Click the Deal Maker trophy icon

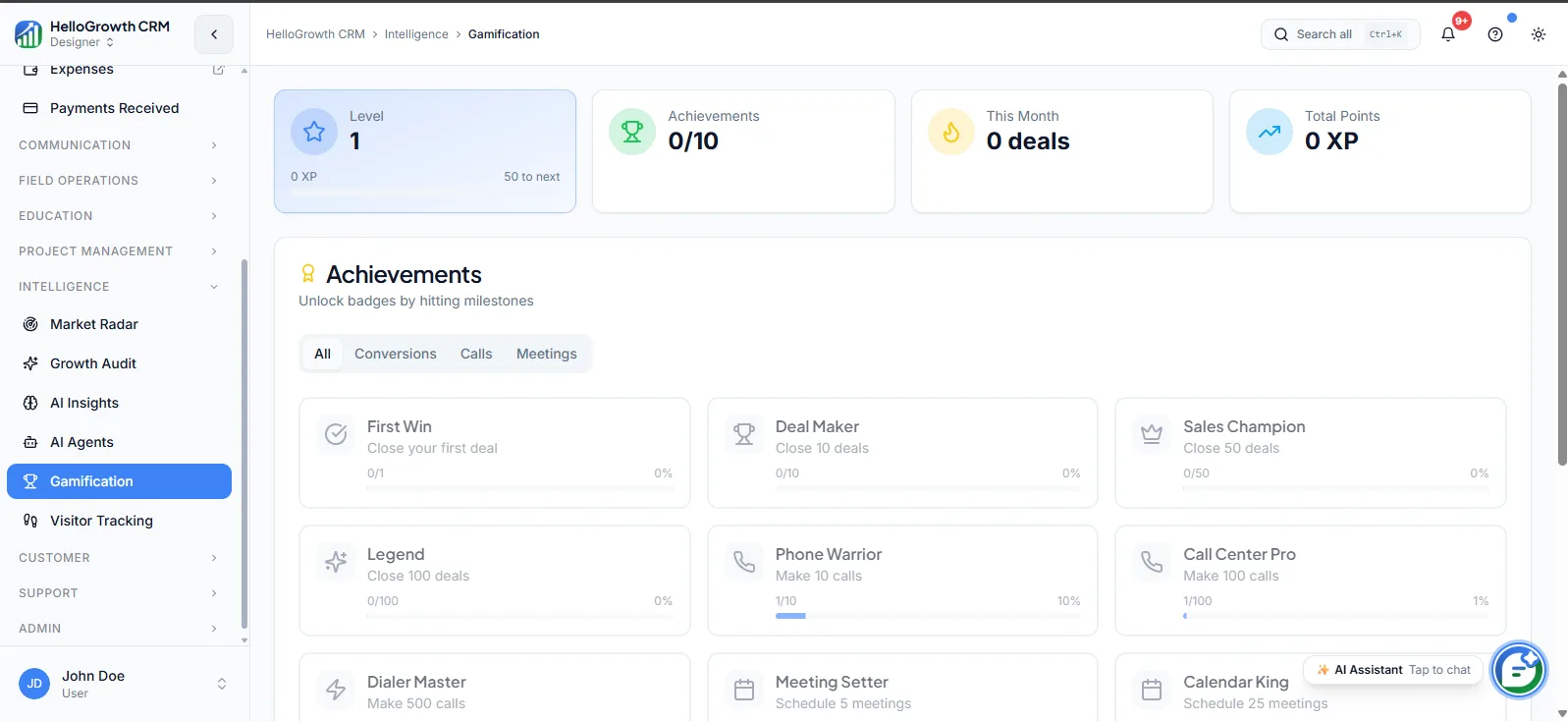(744, 434)
